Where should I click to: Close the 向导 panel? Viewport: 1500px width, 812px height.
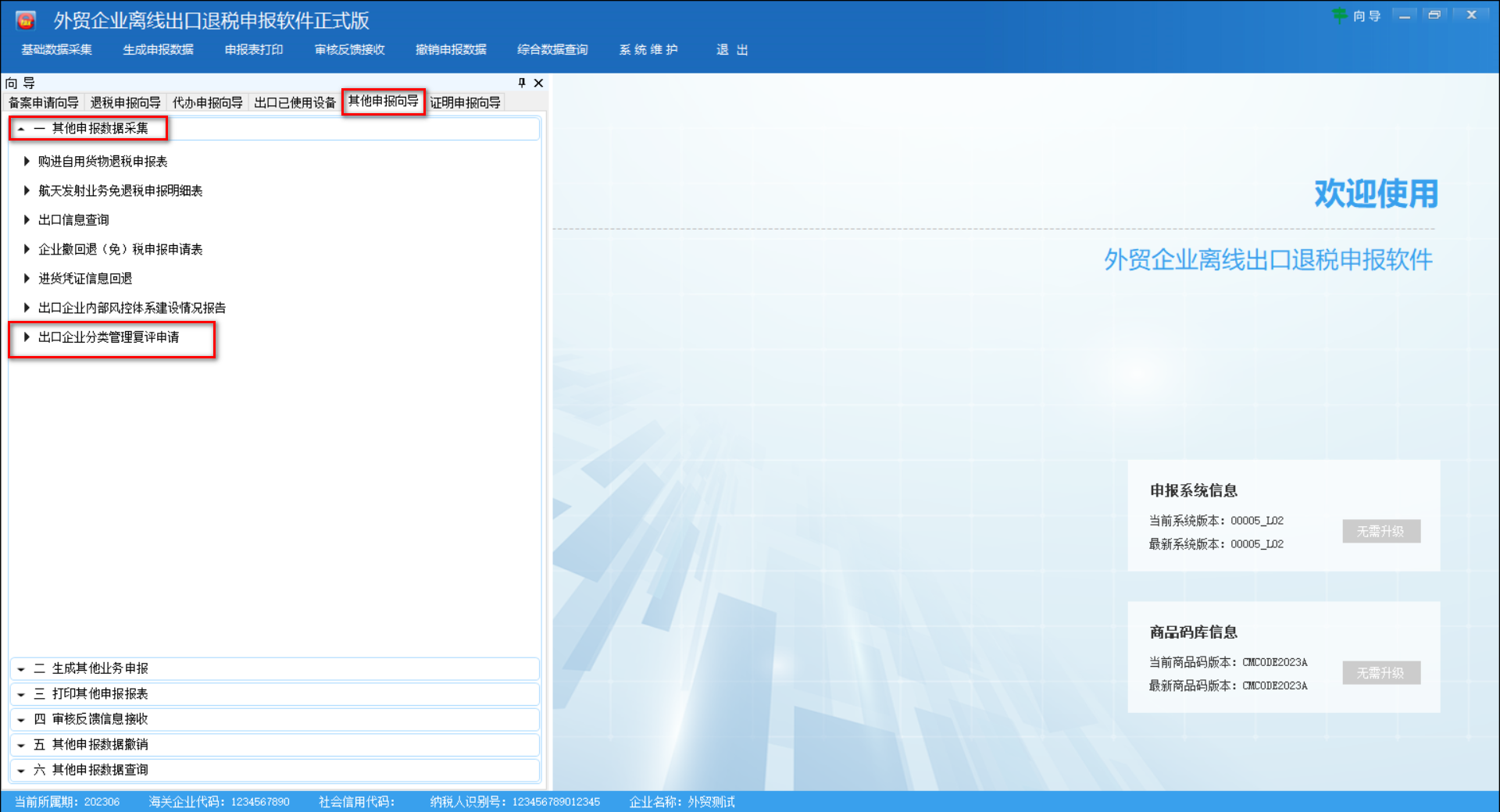coord(538,83)
